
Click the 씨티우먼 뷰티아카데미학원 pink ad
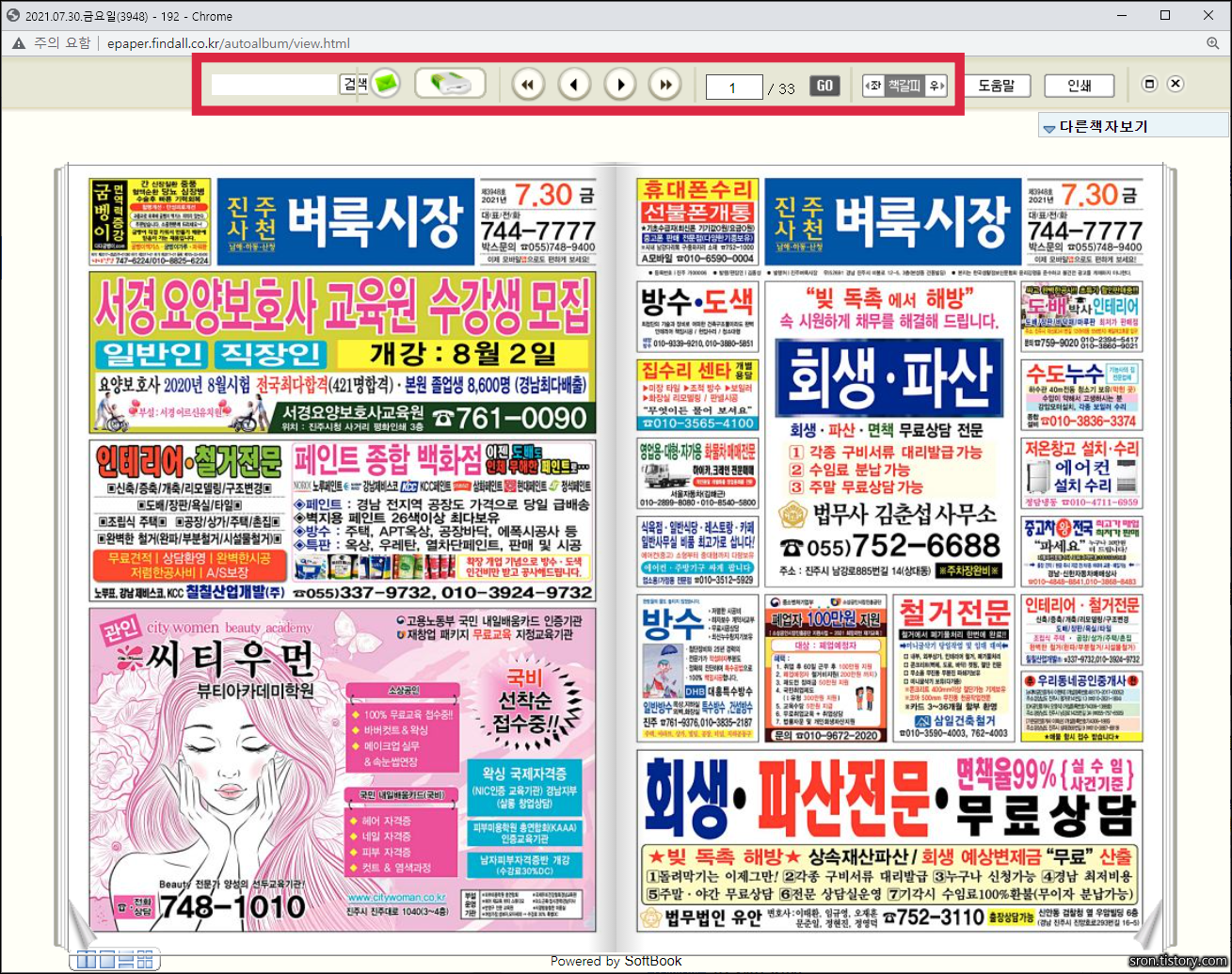click(x=343, y=769)
